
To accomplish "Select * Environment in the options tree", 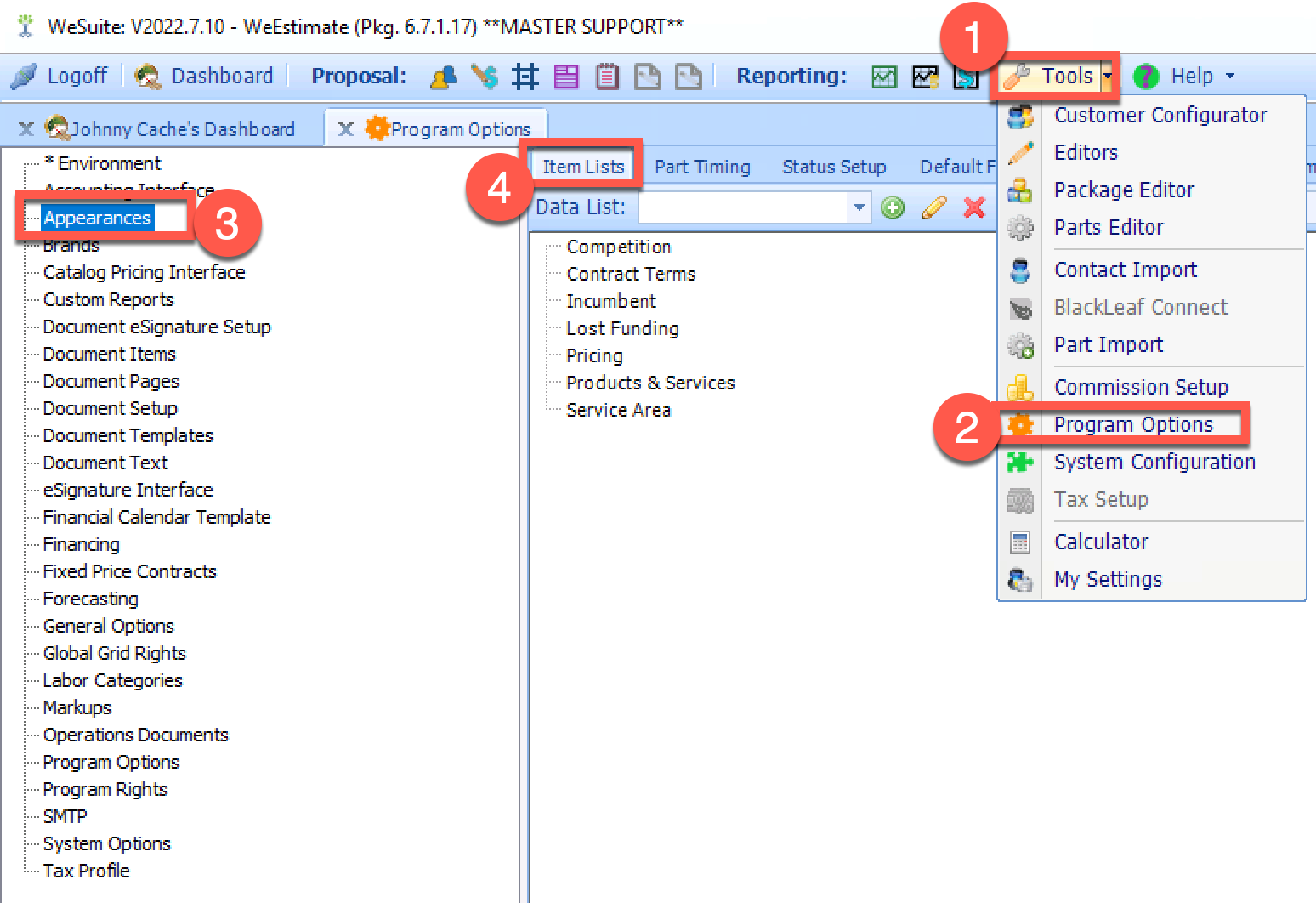I will 102,163.
